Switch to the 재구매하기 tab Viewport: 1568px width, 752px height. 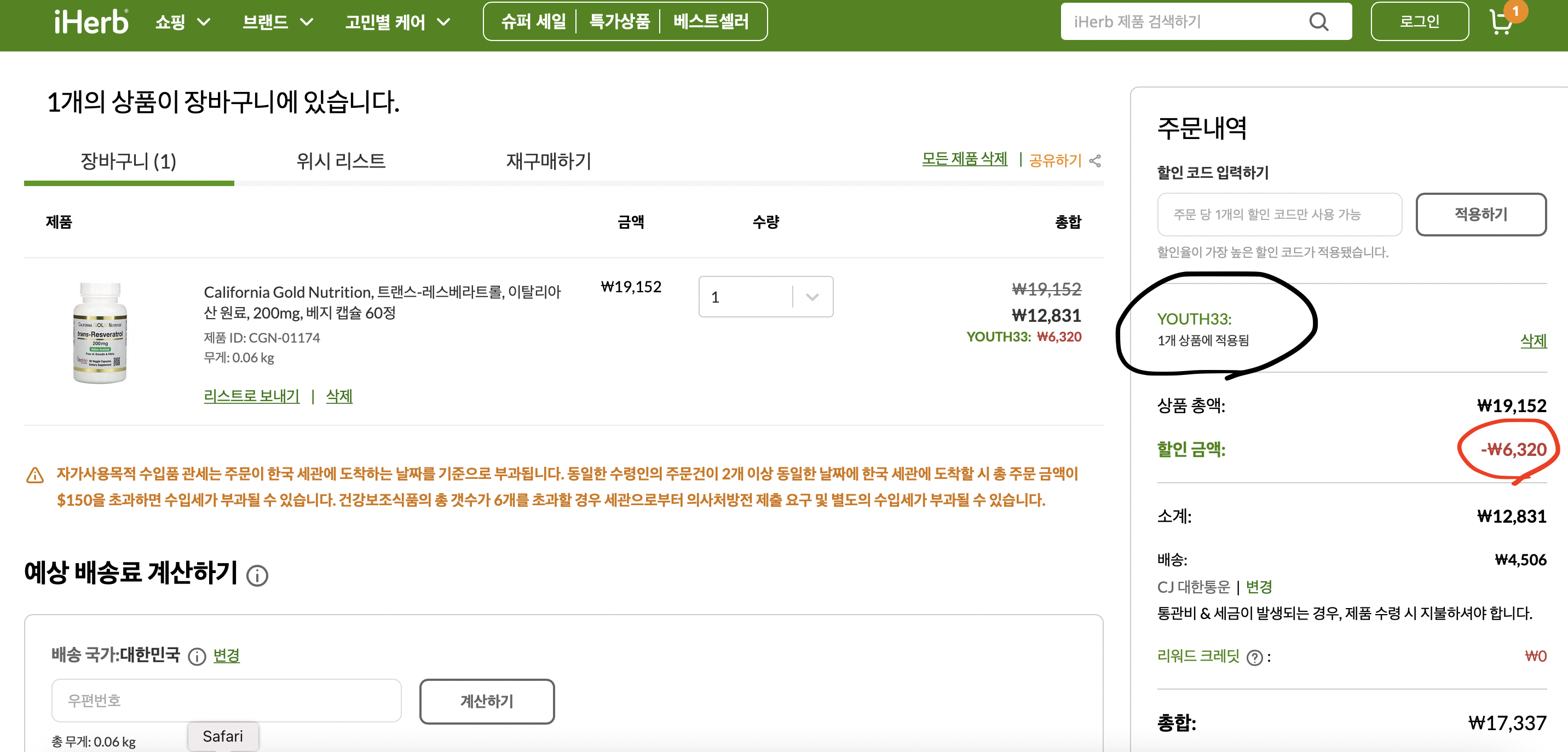click(x=549, y=161)
